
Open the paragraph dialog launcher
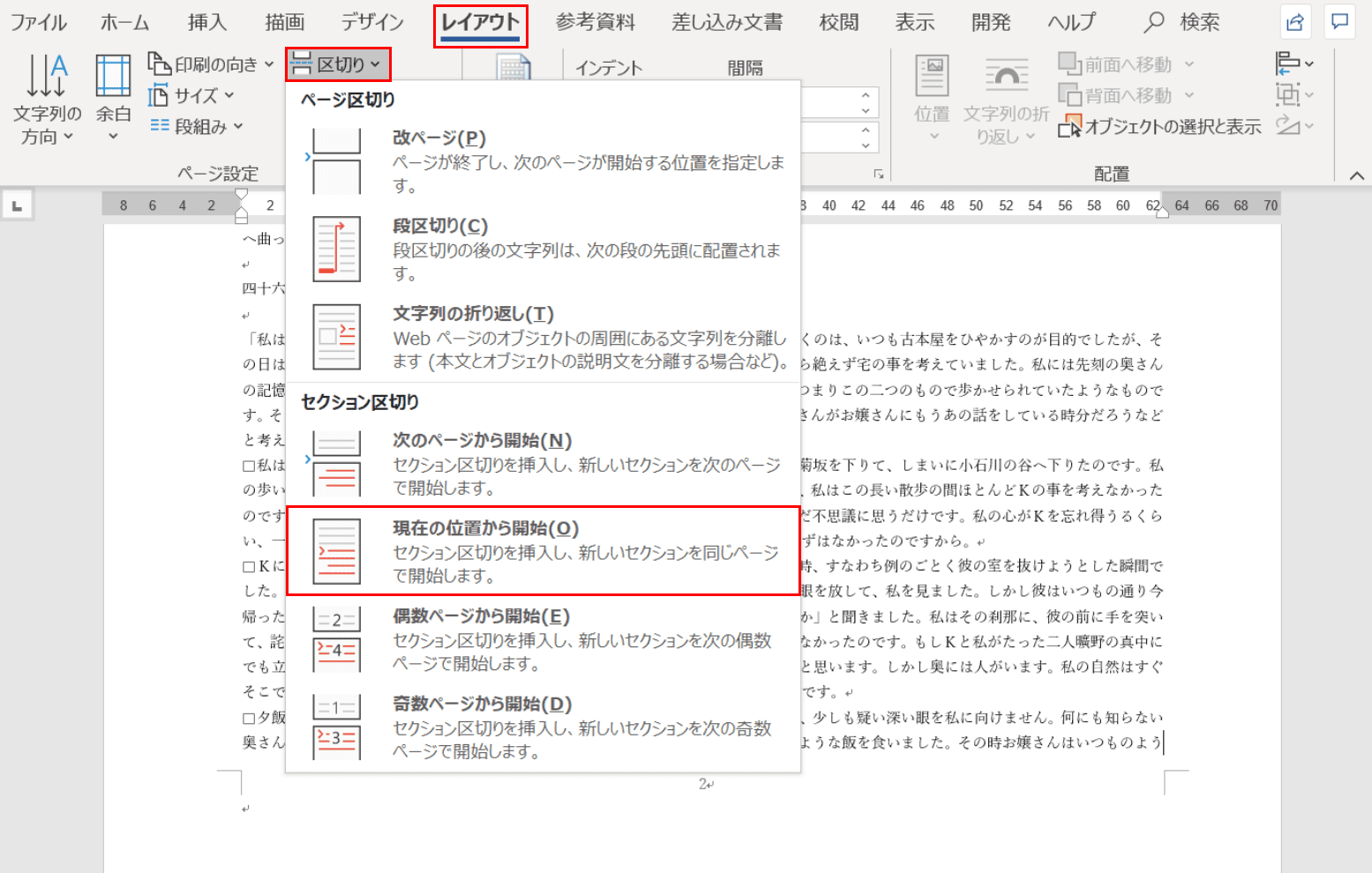tap(879, 175)
